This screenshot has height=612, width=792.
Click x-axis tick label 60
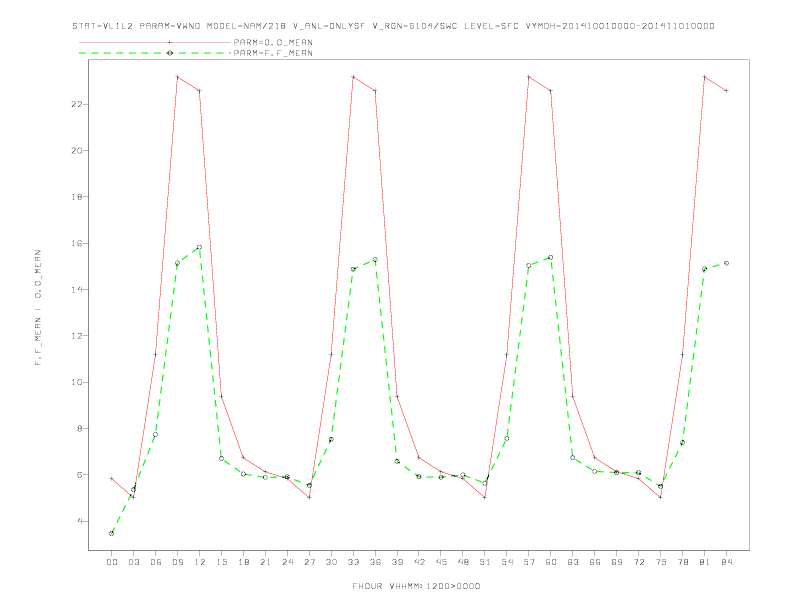(551, 562)
